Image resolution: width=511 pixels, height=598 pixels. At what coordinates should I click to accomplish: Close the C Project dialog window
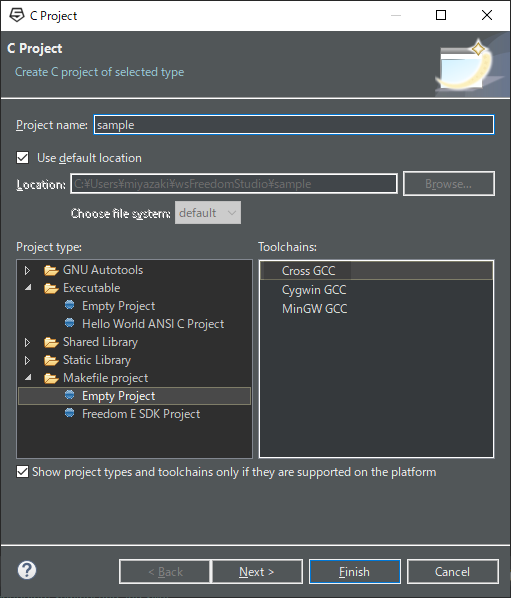pyautogui.click(x=487, y=15)
